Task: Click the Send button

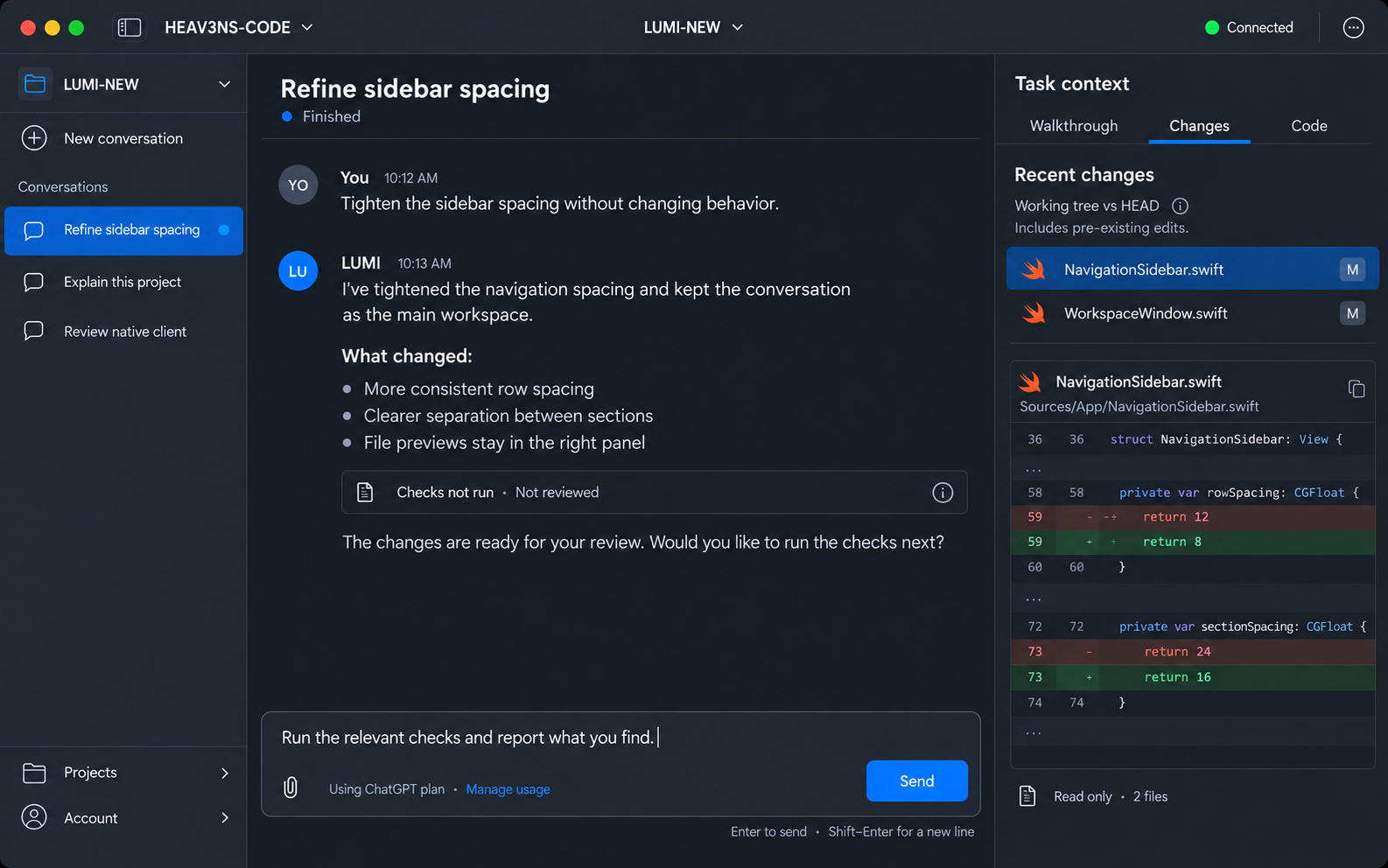Action: click(x=916, y=780)
